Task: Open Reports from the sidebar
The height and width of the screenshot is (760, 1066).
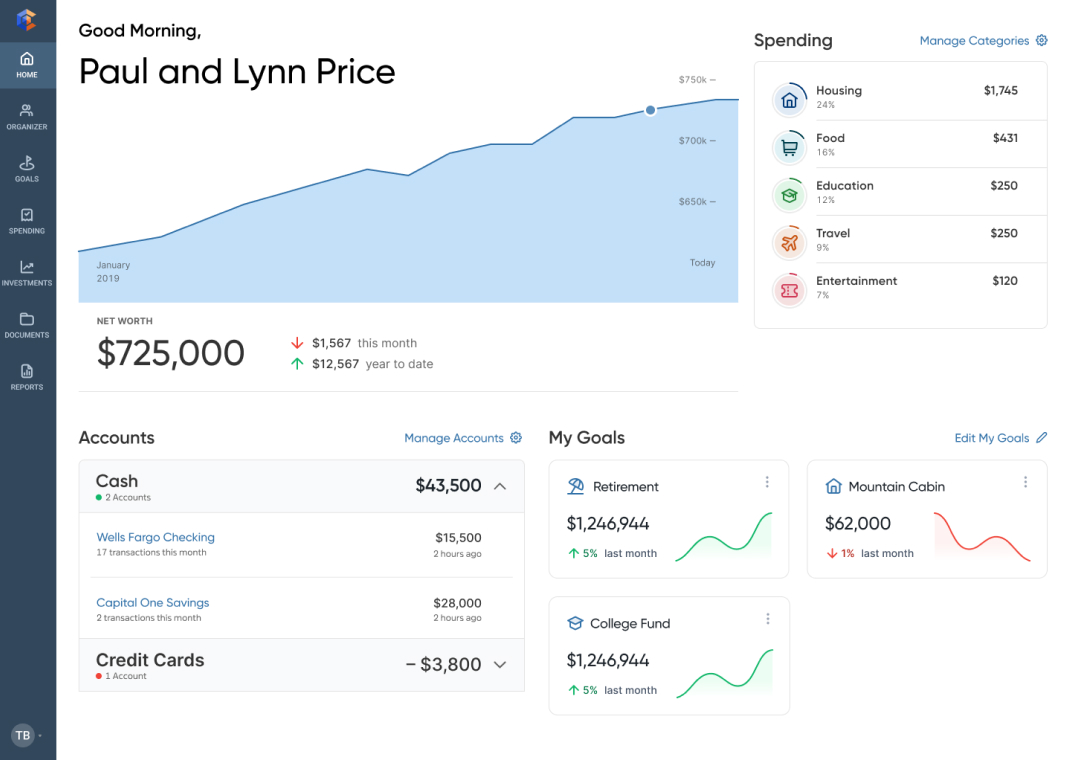Action: (27, 376)
